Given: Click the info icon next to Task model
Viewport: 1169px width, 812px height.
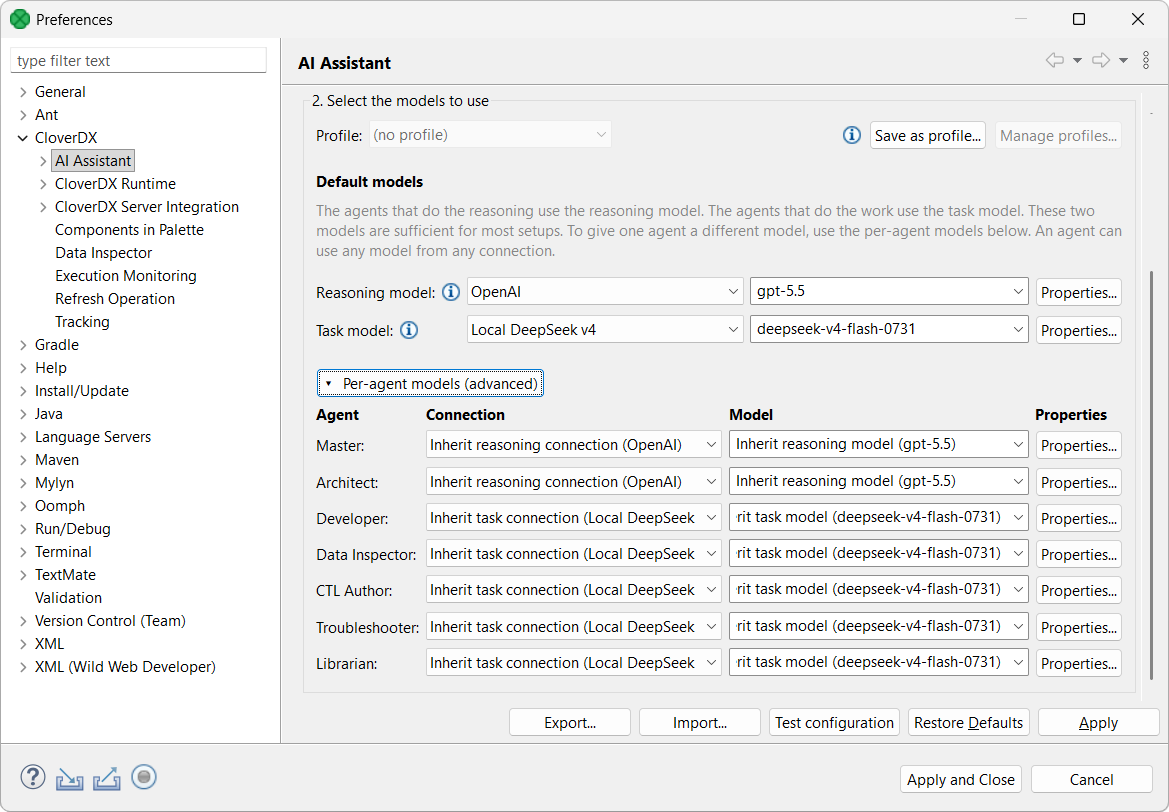Looking at the screenshot, I should coord(409,330).
